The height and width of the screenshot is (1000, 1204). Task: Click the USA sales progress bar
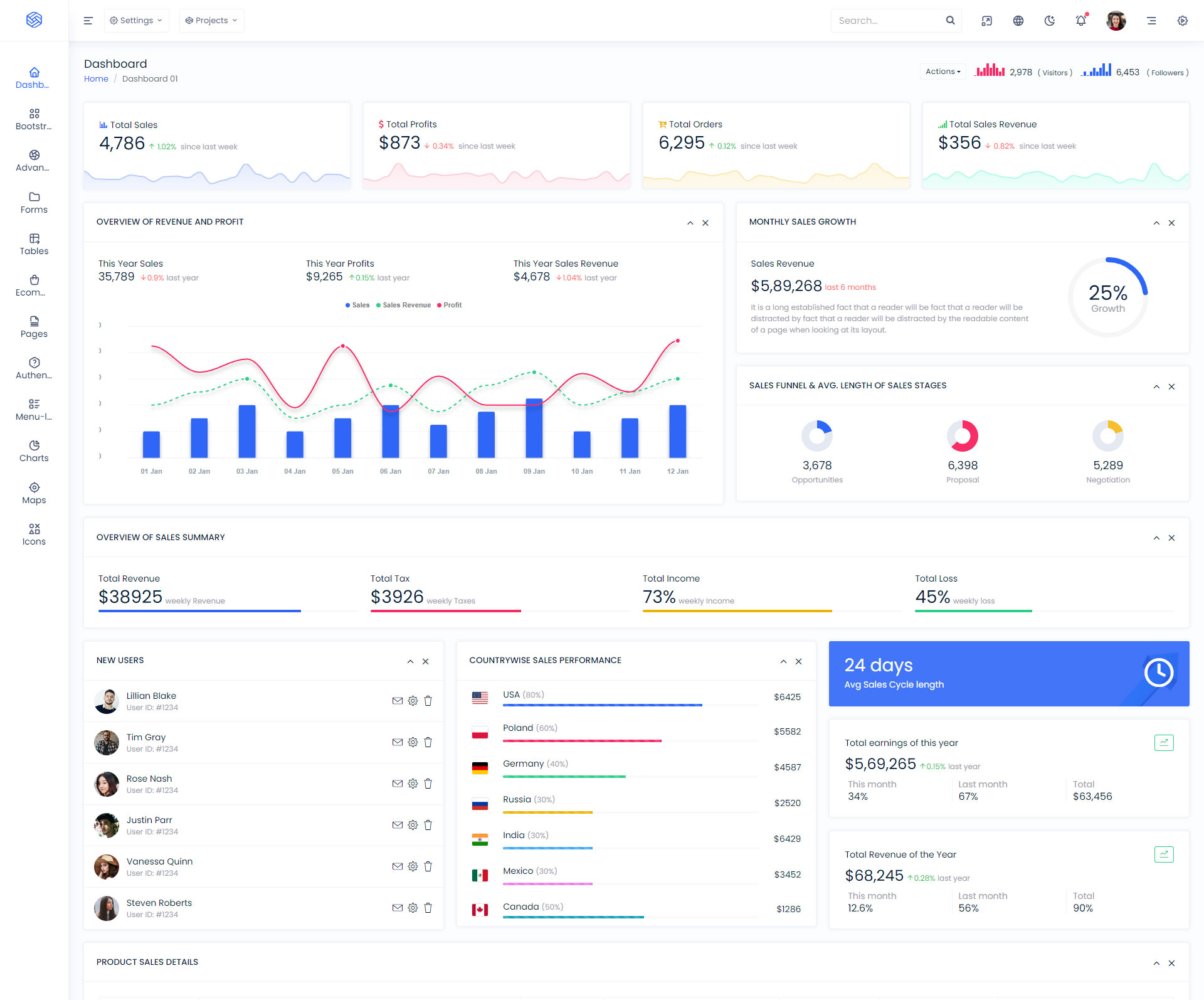(x=602, y=705)
